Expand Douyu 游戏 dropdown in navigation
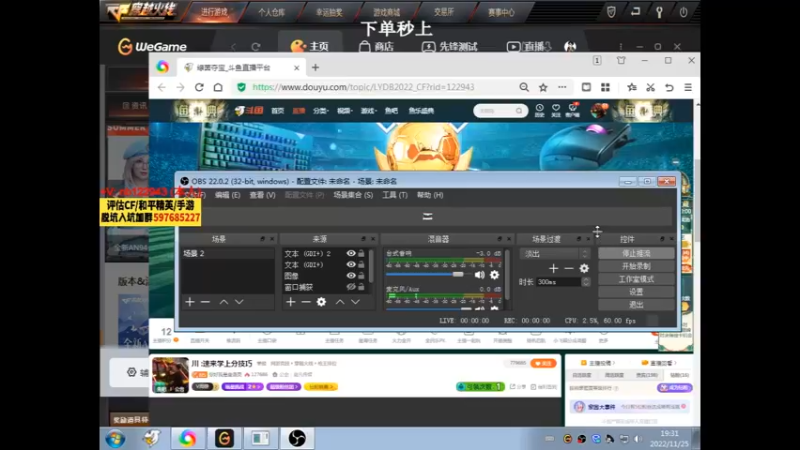This screenshot has height=450, width=800. pyautogui.click(x=368, y=111)
